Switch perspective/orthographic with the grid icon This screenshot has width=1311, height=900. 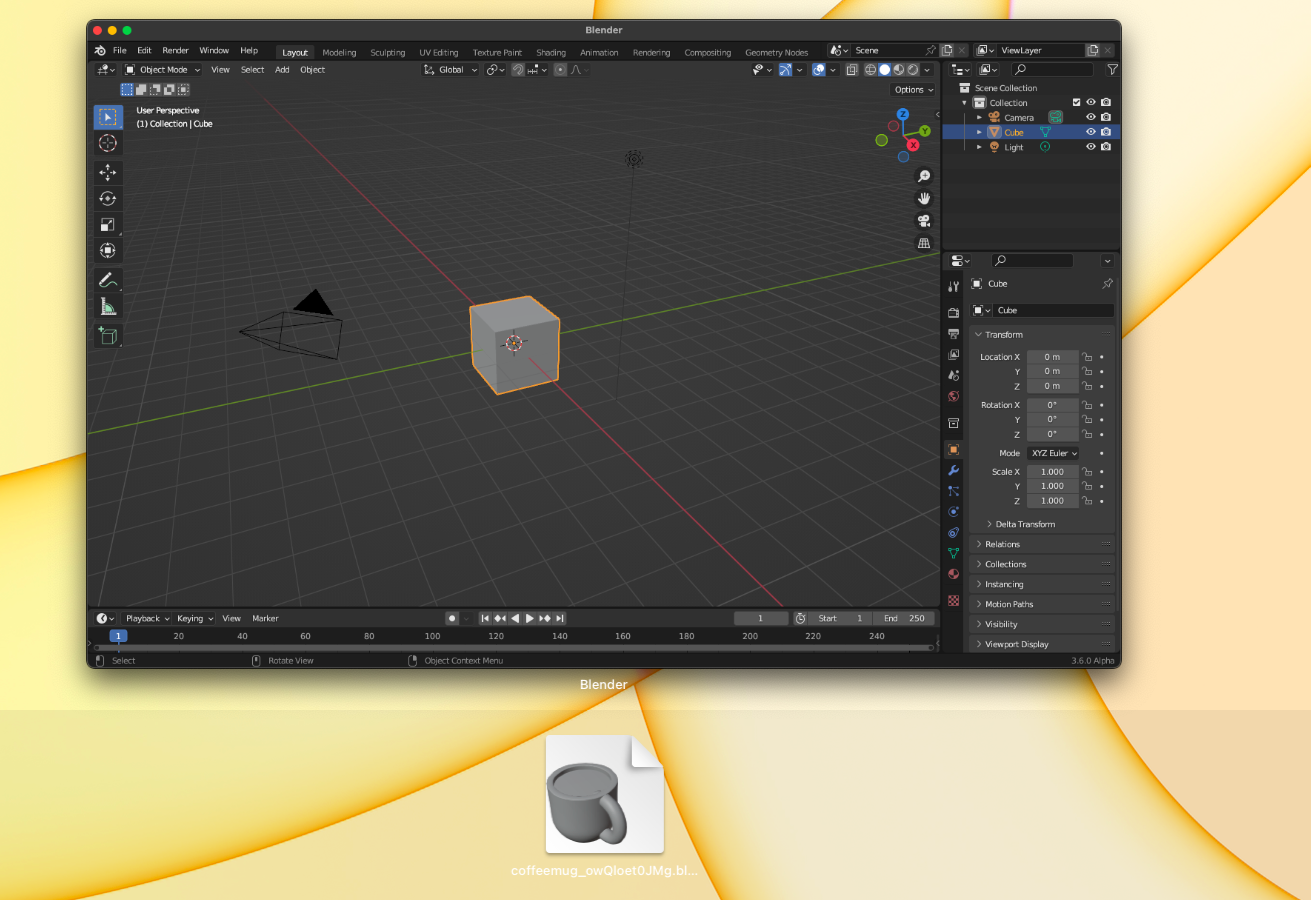pyautogui.click(x=924, y=243)
